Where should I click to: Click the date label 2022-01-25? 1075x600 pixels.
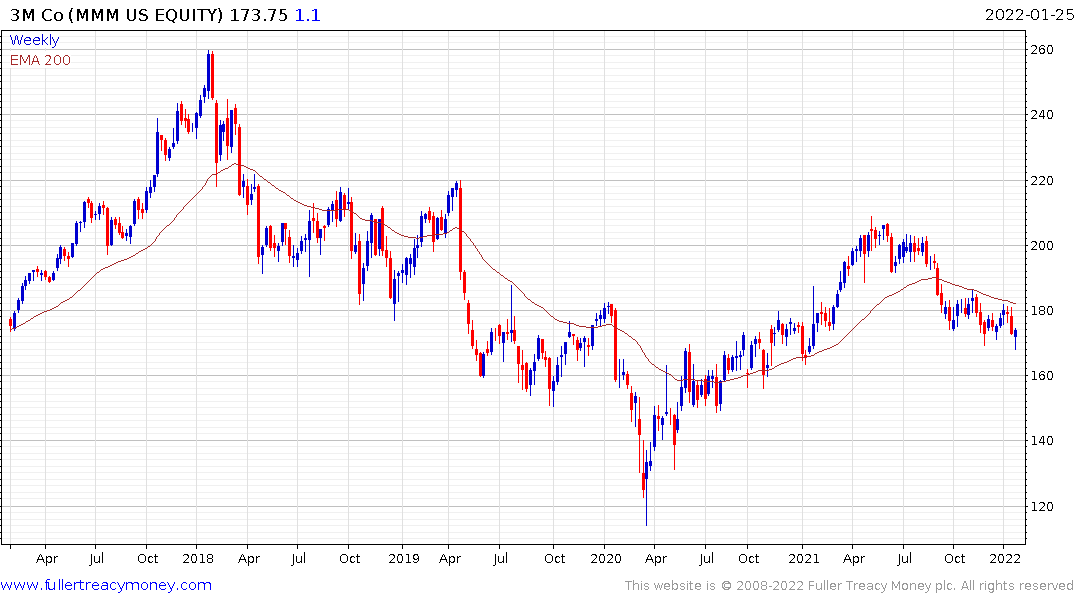pyautogui.click(x=1029, y=15)
